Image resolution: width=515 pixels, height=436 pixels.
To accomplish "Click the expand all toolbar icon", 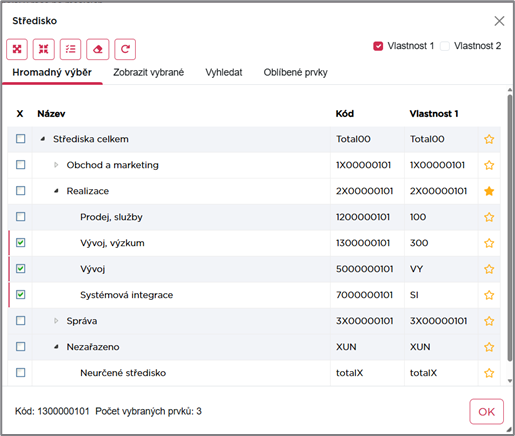I will point(17,49).
